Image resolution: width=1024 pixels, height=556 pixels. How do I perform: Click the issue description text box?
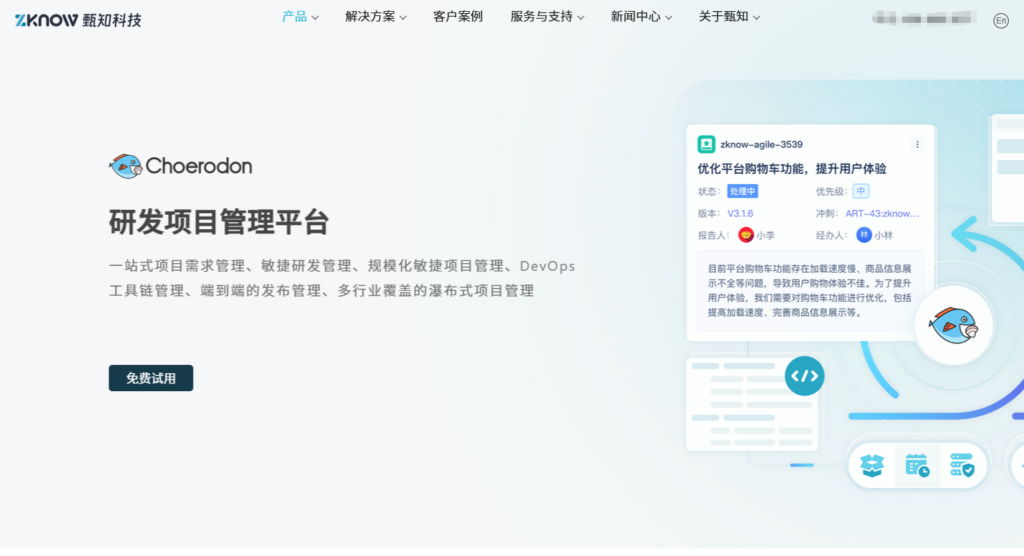810,291
